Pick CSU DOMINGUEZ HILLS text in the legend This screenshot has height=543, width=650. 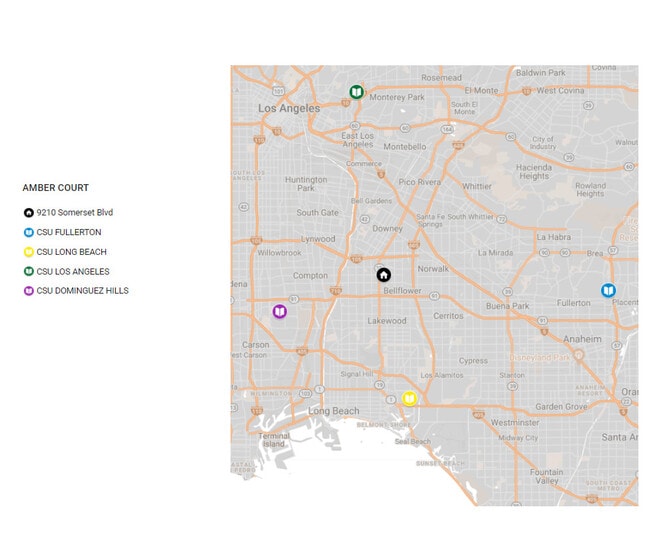click(x=83, y=291)
